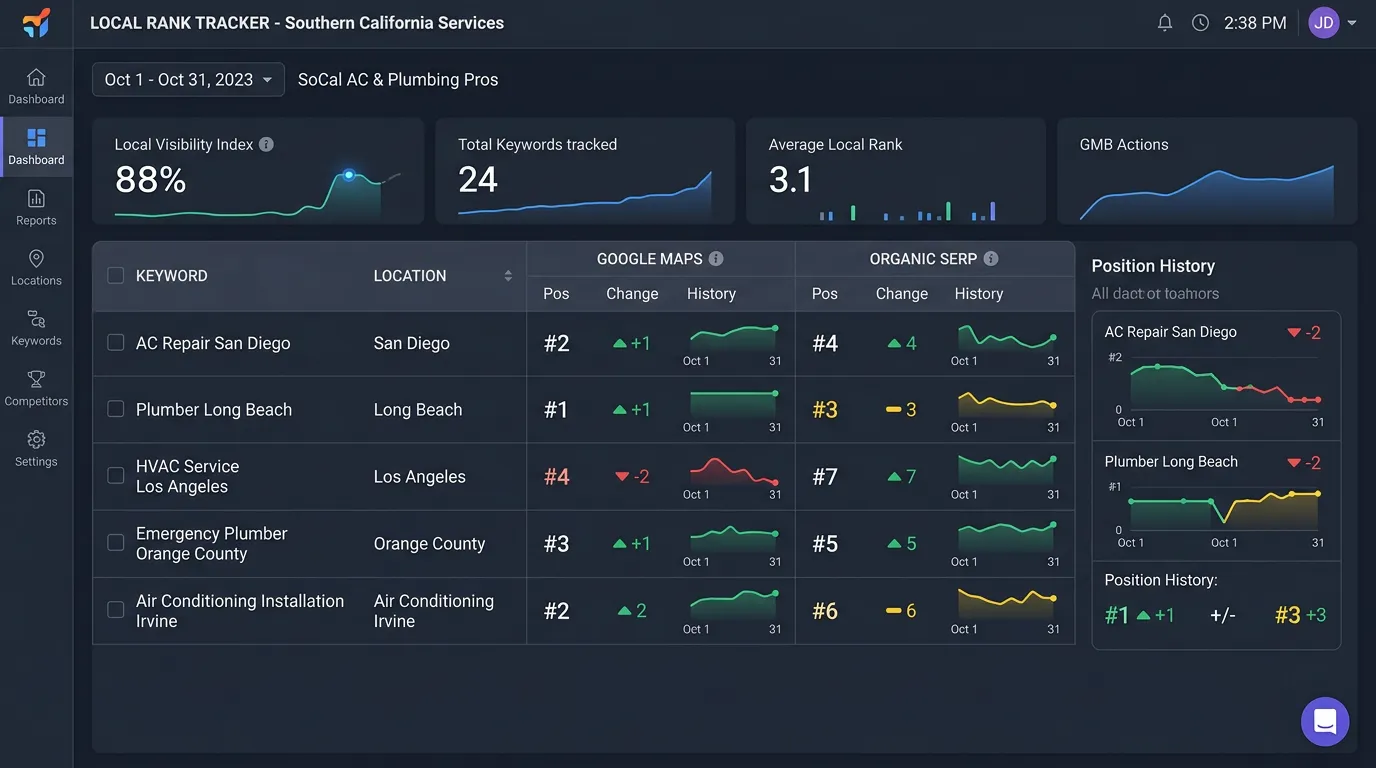Screen dimensions: 1376x768
Task: Click the "Los Angeles" location cell
Action: click(420, 477)
